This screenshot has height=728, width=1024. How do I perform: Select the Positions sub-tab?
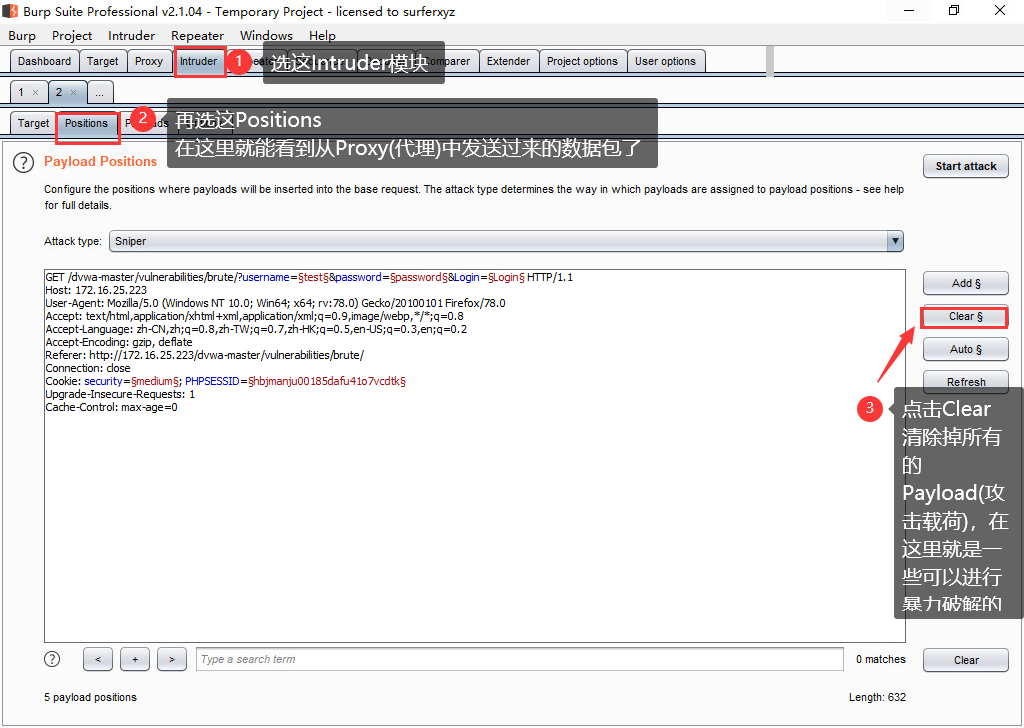(x=86, y=123)
